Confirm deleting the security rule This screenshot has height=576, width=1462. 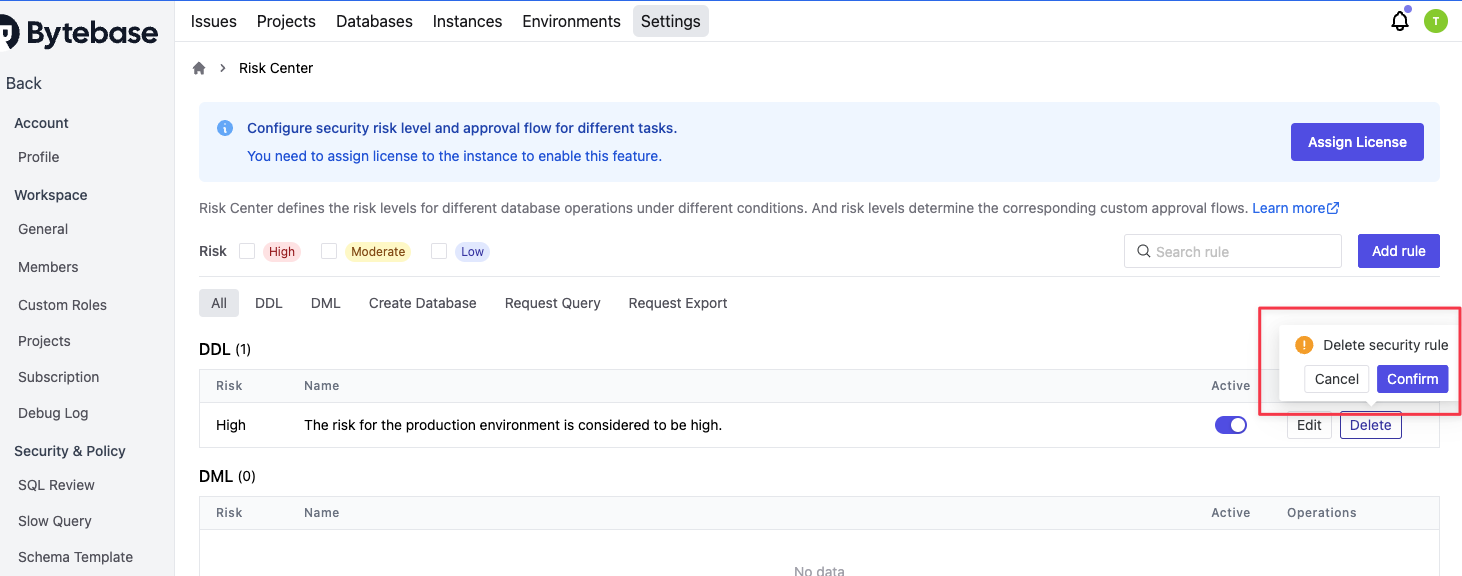pyautogui.click(x=1412, y=379)
